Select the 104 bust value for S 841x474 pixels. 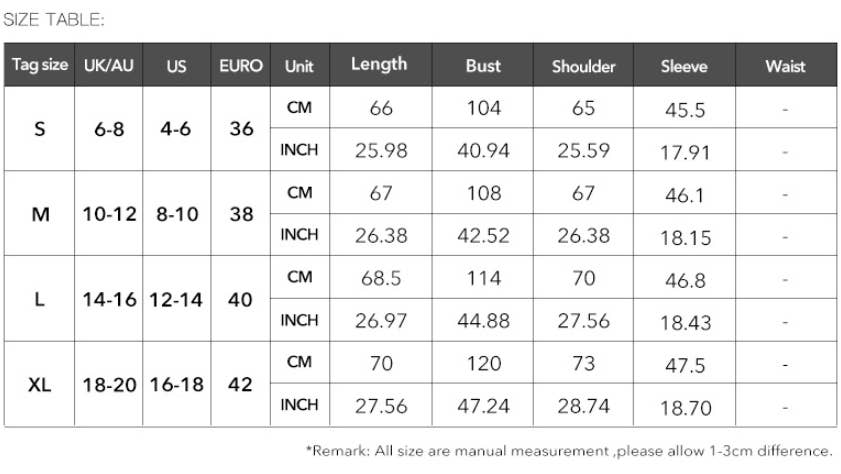pyautogui.click(x=483, y=108)
